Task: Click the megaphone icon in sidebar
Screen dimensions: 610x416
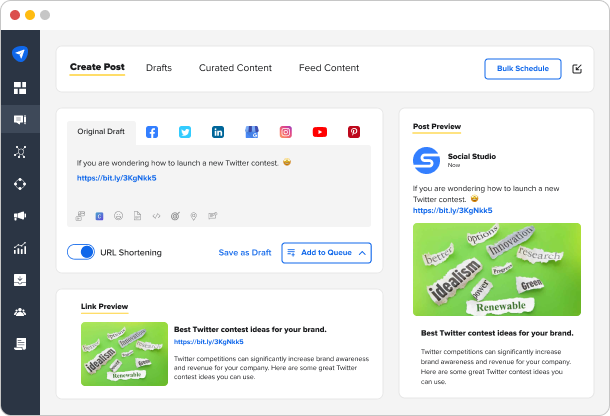Action: [20, 216]
